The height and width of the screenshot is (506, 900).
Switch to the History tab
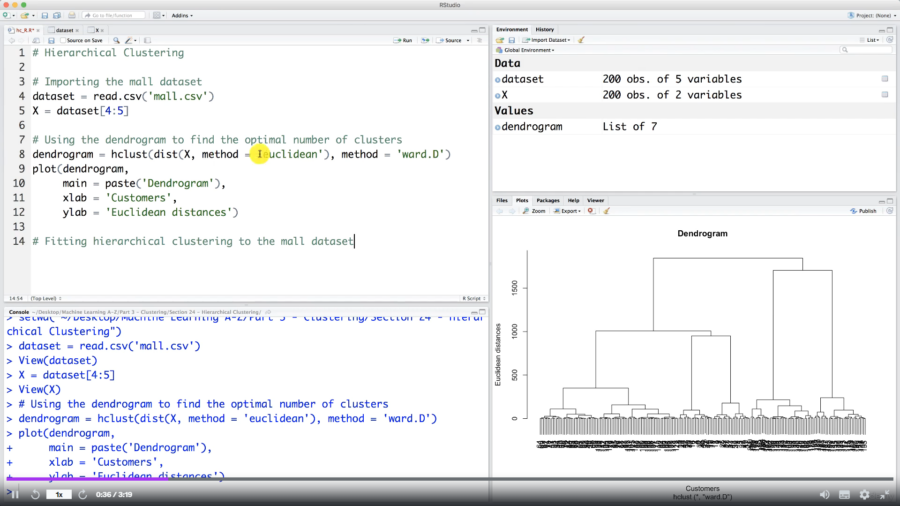coord(544,29)
